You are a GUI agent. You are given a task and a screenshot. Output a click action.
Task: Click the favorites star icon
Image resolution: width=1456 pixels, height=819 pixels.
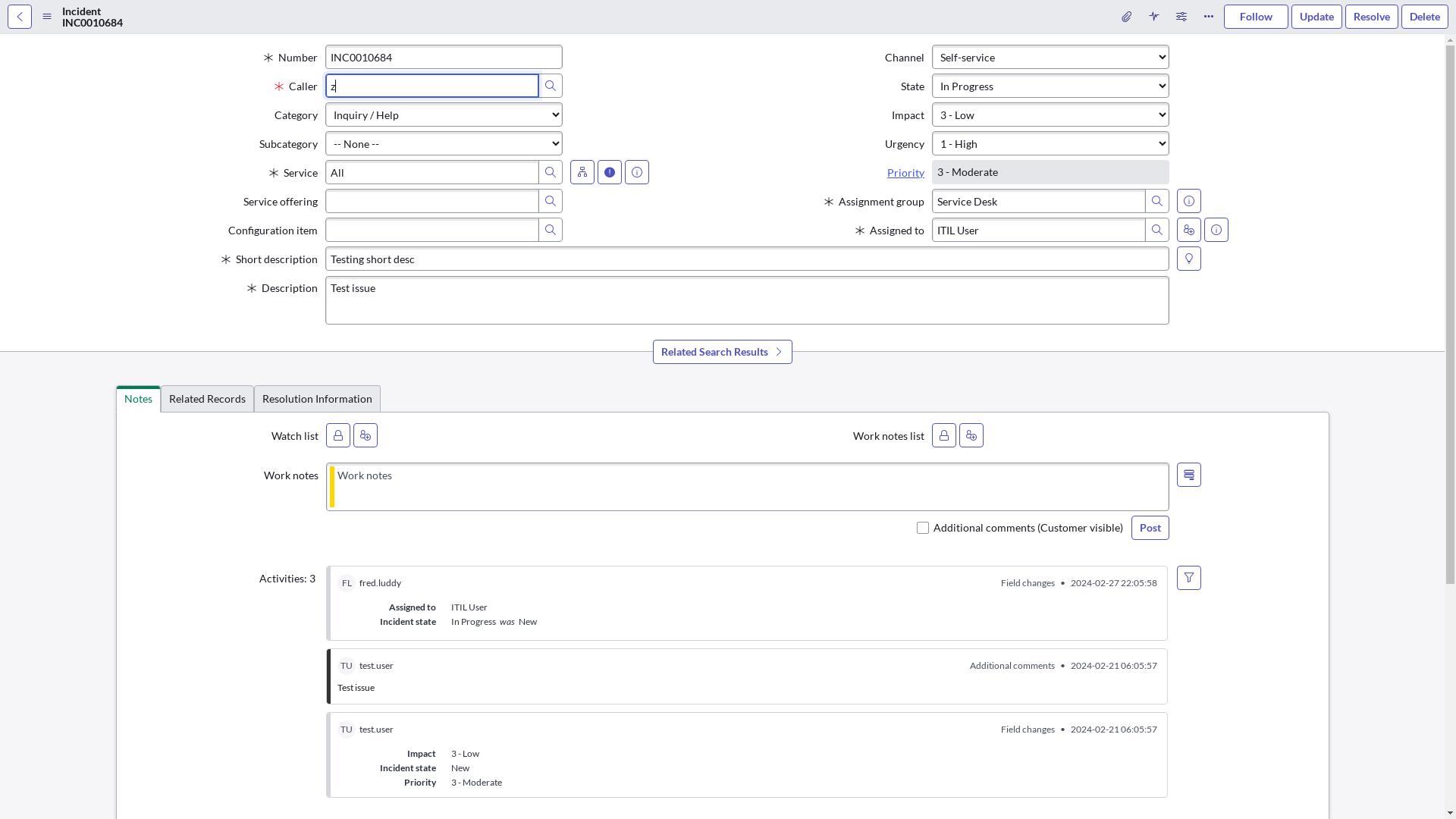point(1154,16)
